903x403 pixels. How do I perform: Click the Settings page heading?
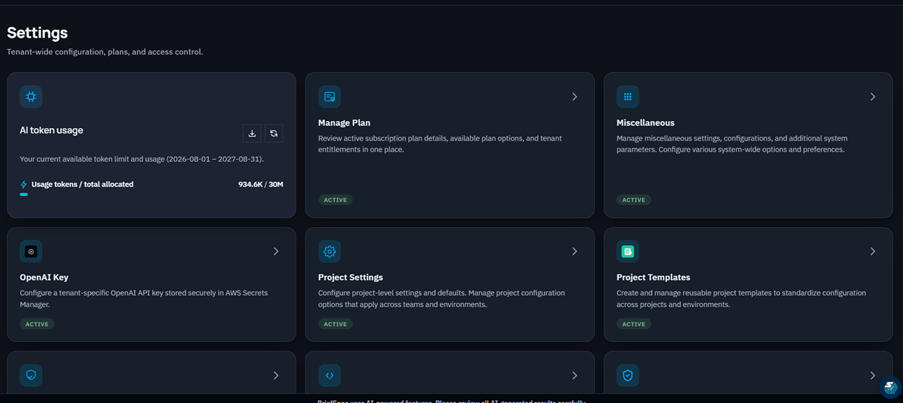37,33
